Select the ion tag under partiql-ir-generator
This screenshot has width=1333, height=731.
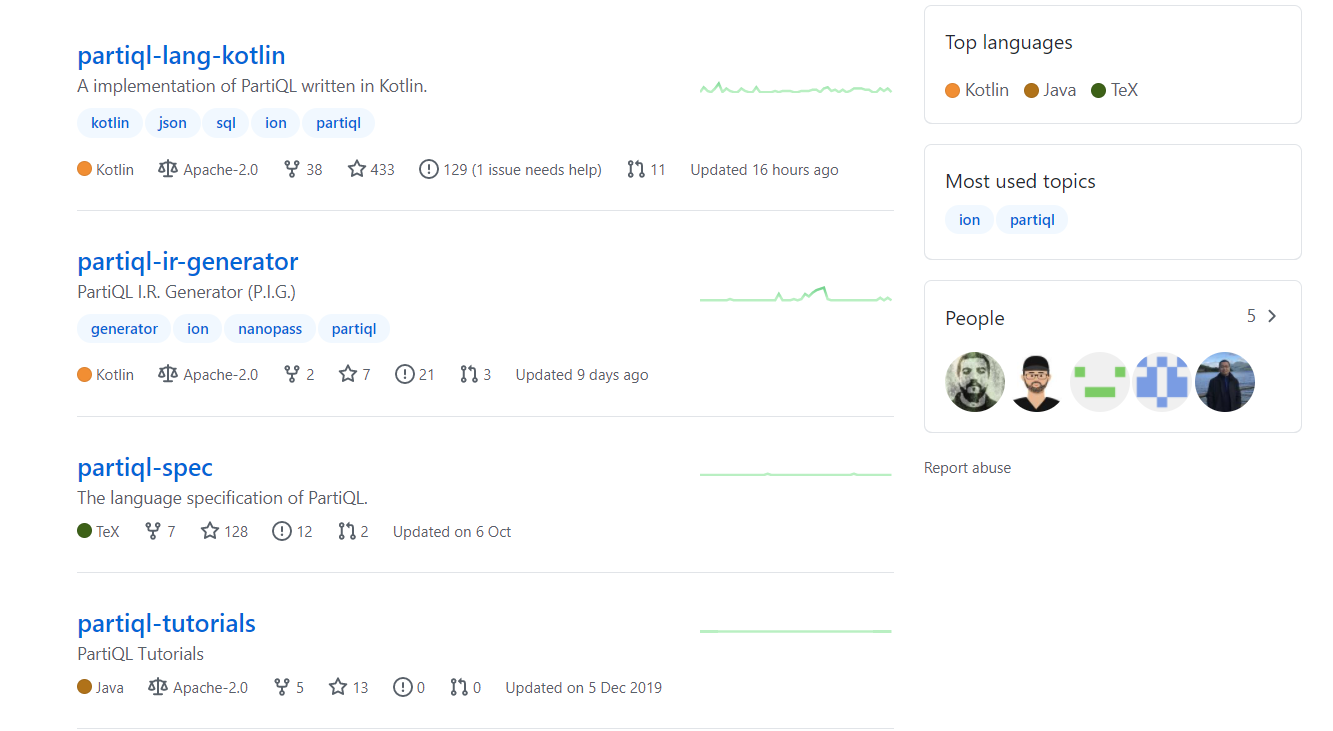click(198, 329)
